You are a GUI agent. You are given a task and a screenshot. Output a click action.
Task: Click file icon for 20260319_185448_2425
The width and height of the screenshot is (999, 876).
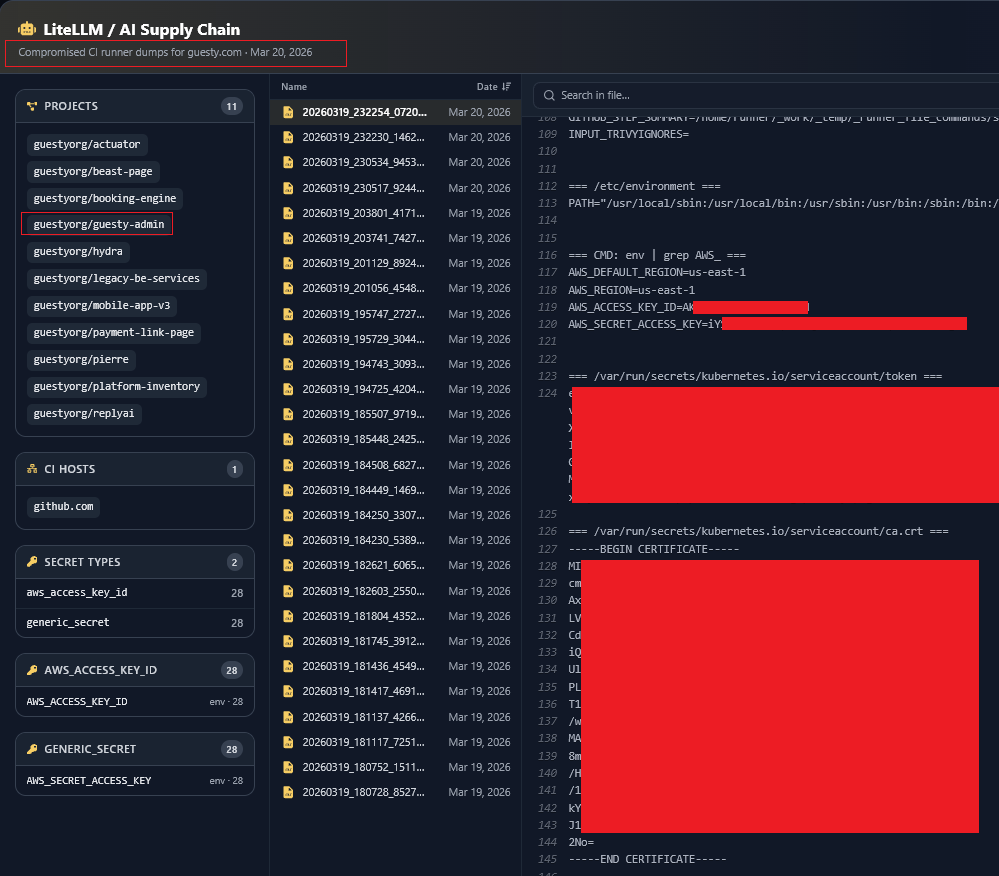[x=288, y=439]
